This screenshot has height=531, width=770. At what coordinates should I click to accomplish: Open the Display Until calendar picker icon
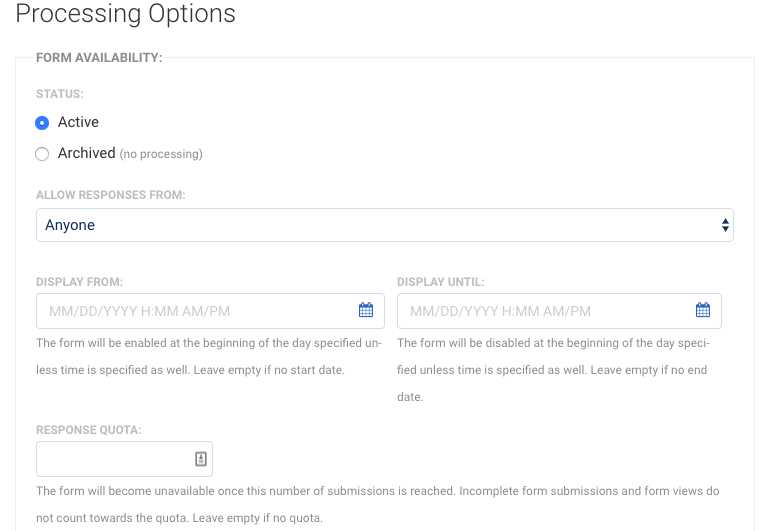click(x=703, y=310)
